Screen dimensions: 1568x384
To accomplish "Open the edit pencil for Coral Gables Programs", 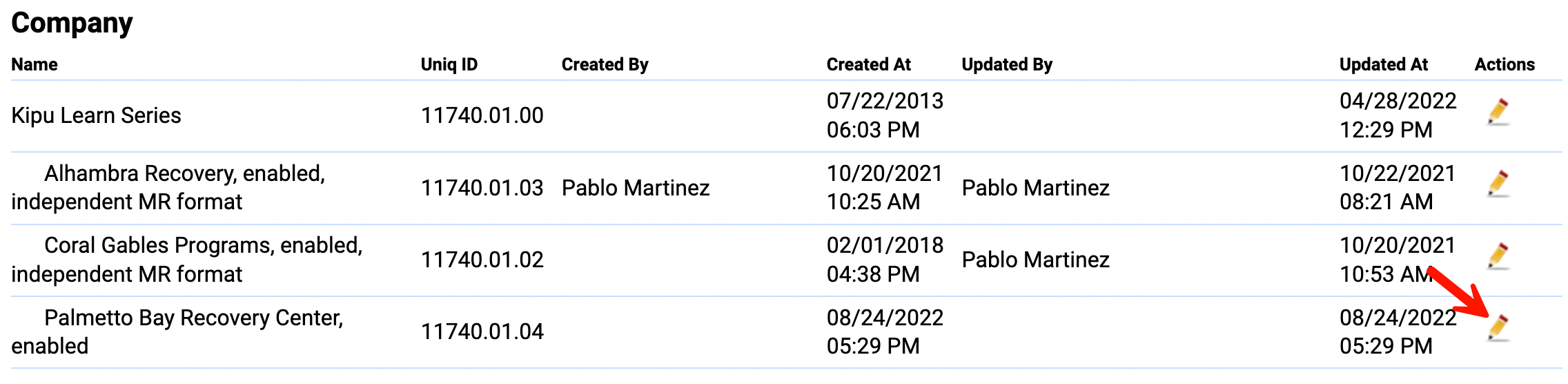I will pos(1498,256).
